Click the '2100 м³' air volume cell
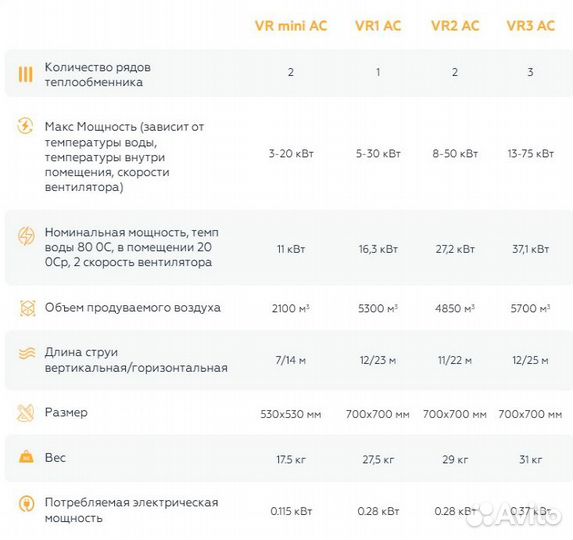 point(291,308)
